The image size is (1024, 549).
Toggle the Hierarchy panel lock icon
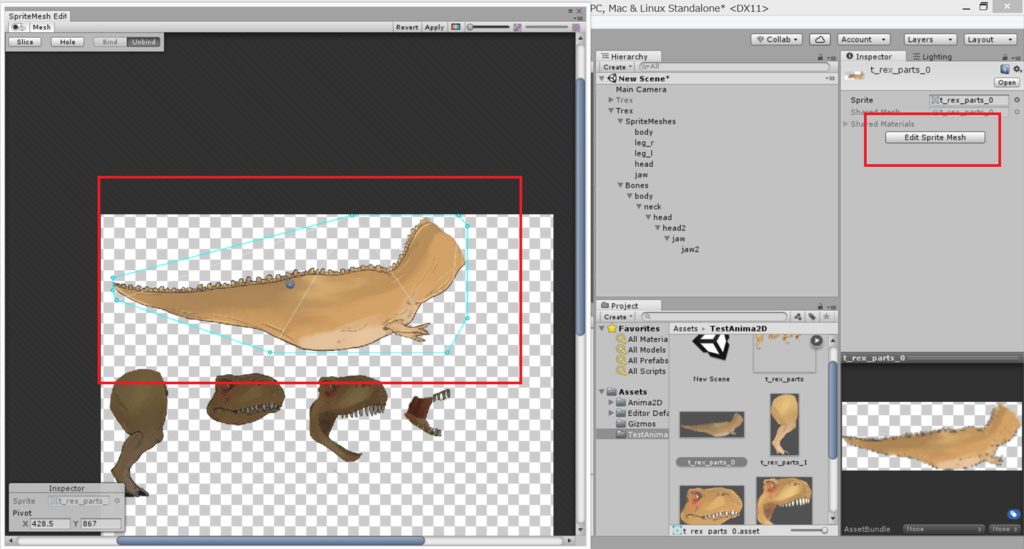click(x=820, y=57)
